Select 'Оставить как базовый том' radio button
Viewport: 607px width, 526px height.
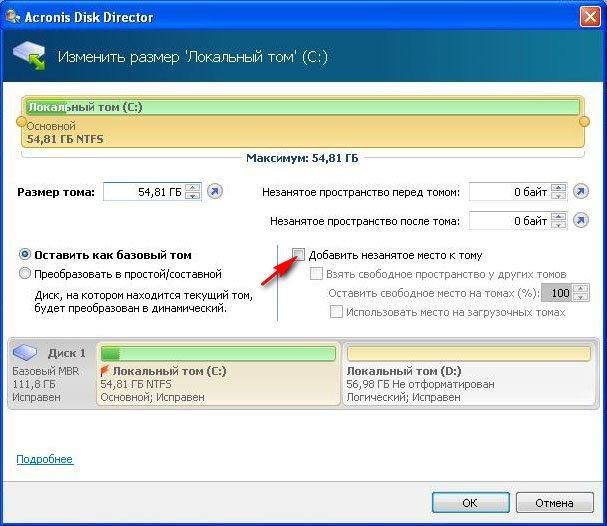tap(25, 255)
